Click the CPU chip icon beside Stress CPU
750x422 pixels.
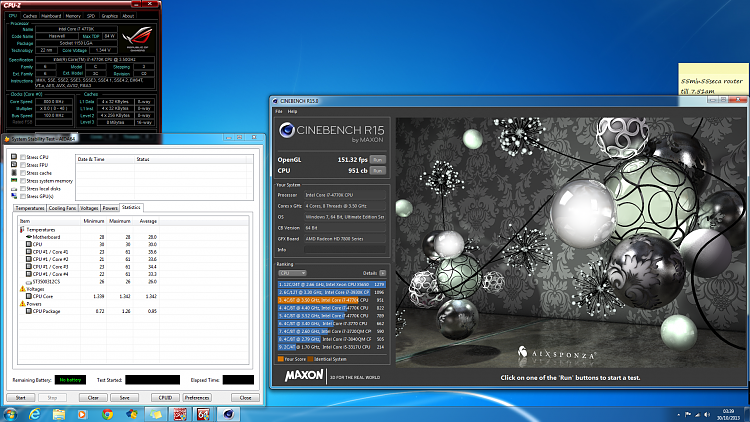pos(14,157)
